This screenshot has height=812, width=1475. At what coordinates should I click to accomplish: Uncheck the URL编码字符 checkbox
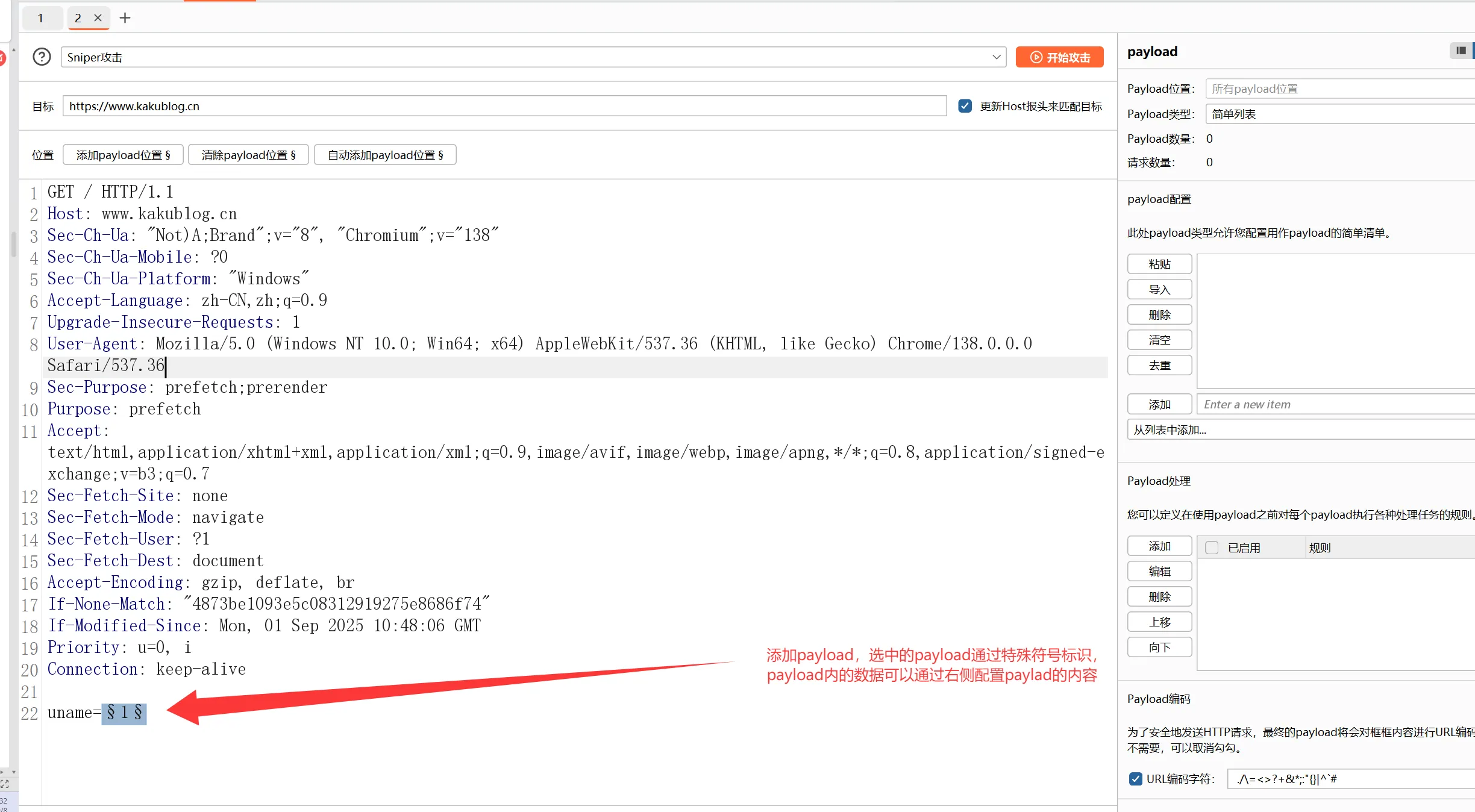[1135, 779]
